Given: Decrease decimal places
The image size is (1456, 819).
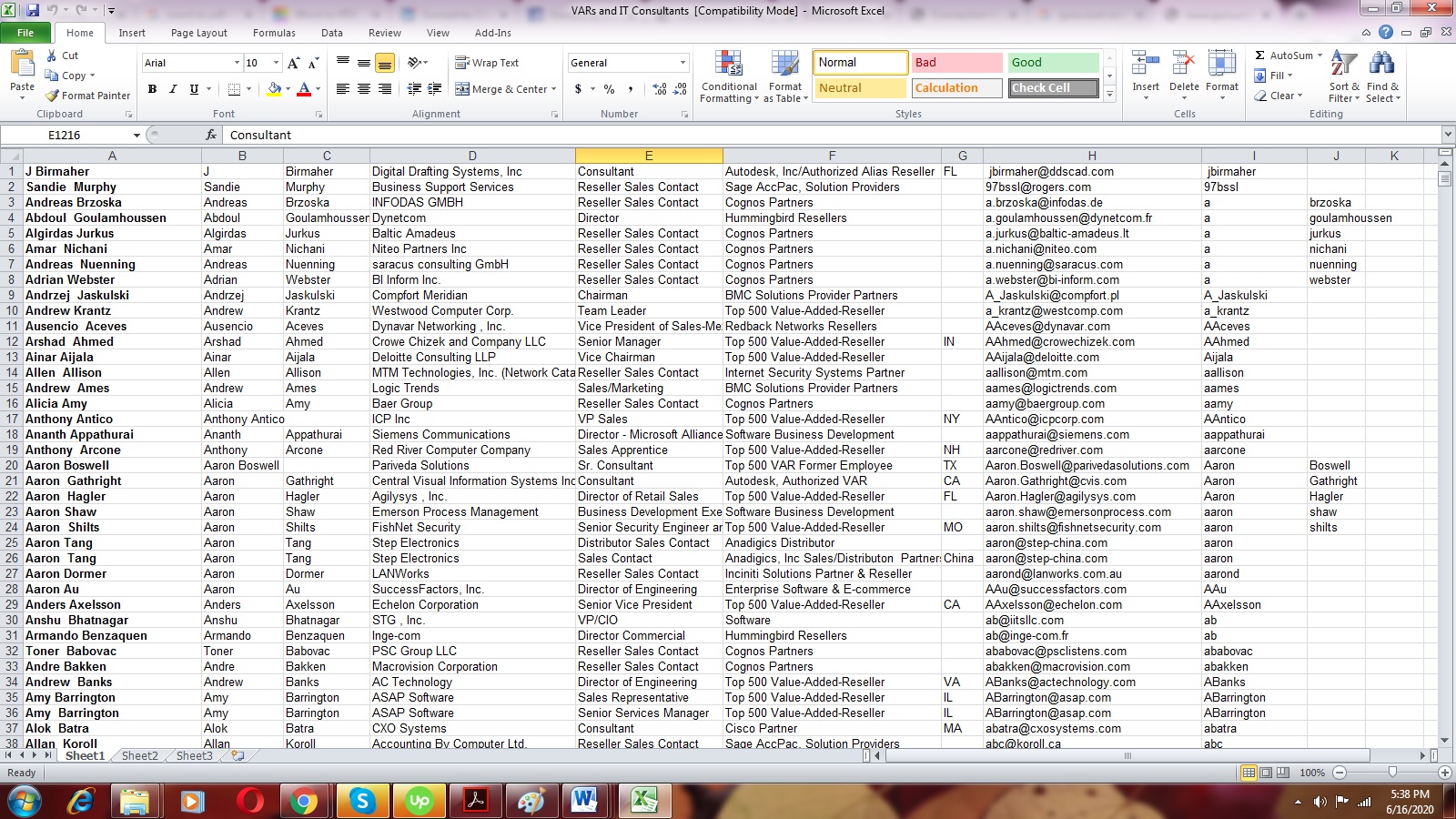Looking at the screenshot, I should 681,89.
